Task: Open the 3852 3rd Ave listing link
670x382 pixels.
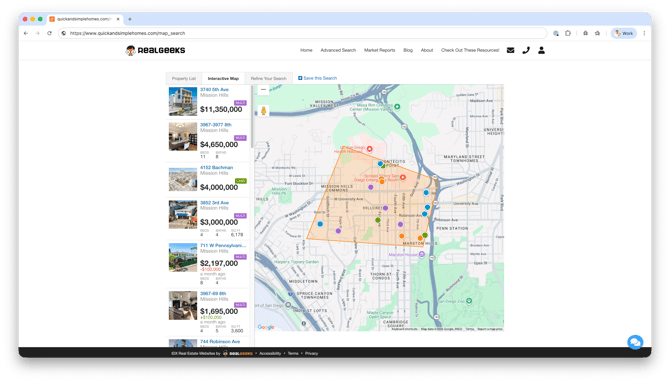Action: (x=215, y=203)
